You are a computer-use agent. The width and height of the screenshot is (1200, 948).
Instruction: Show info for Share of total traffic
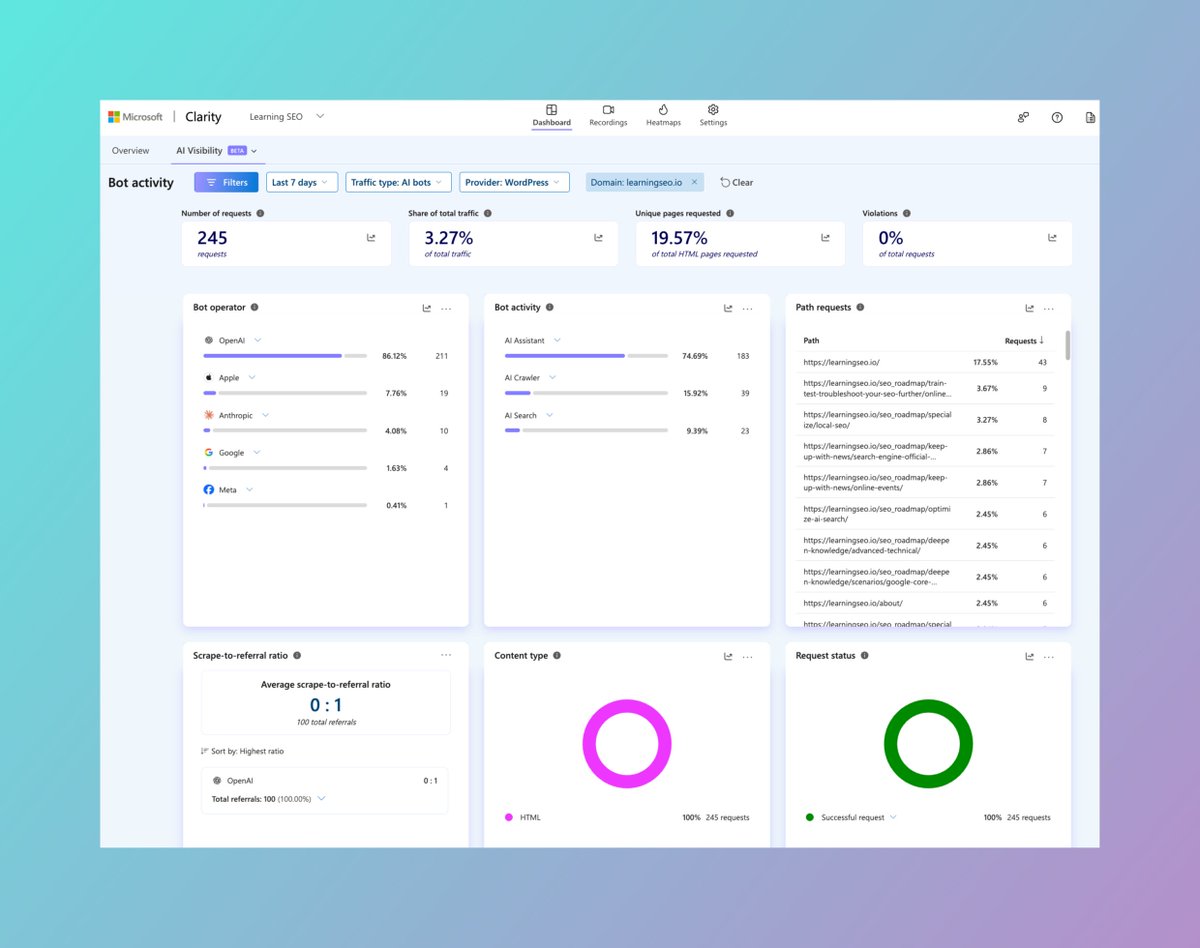(487, 213)
